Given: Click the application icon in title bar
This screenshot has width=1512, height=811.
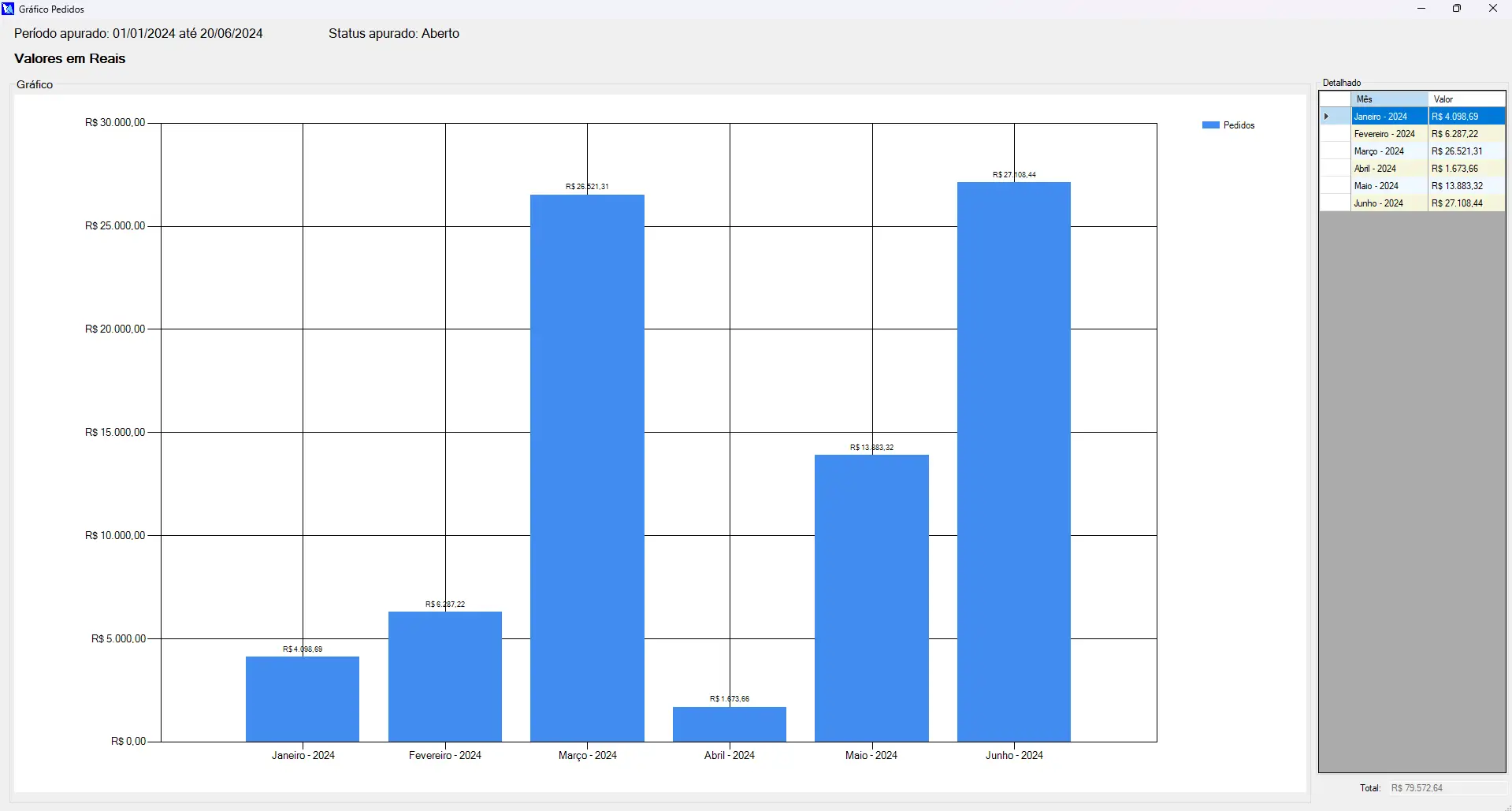Looking at the screenshot, I should [9, 9].
